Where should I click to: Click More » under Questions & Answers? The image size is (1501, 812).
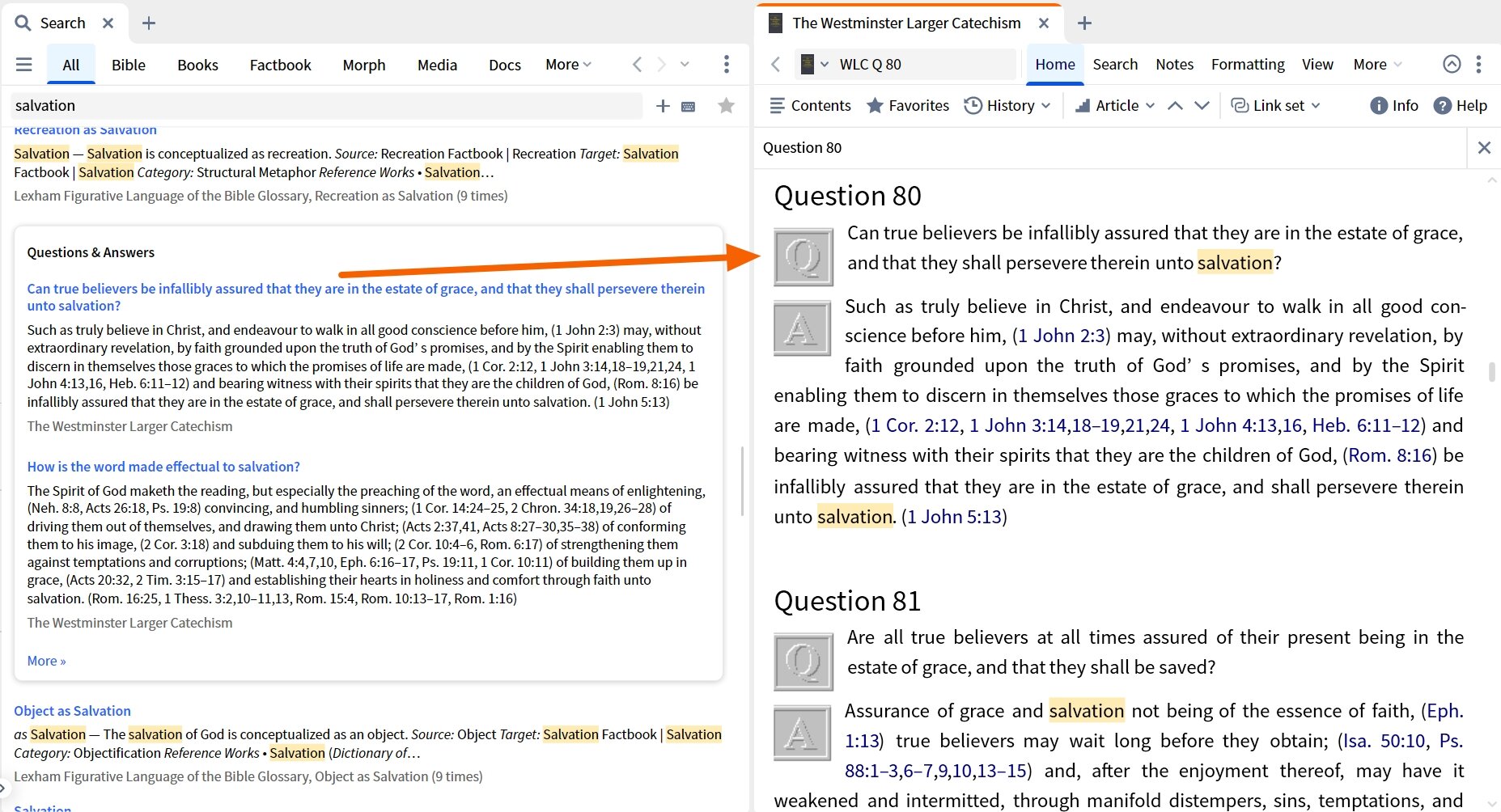46,661
